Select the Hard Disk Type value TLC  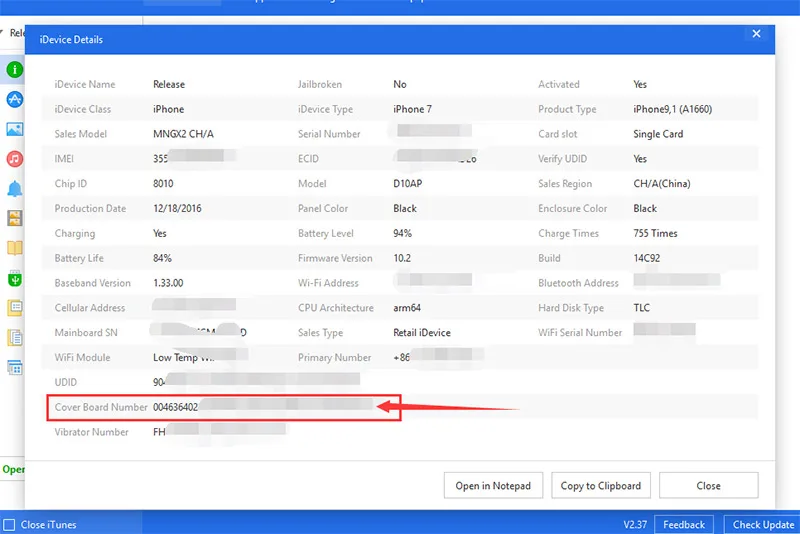(x=641, y=308)
